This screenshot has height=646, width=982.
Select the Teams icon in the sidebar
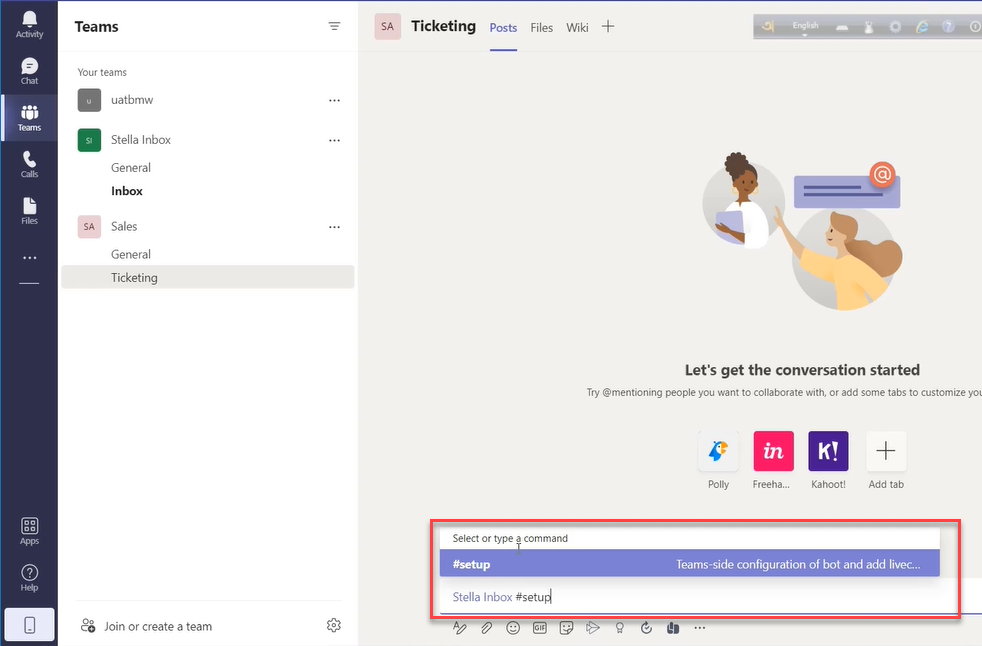click(29, 118)
